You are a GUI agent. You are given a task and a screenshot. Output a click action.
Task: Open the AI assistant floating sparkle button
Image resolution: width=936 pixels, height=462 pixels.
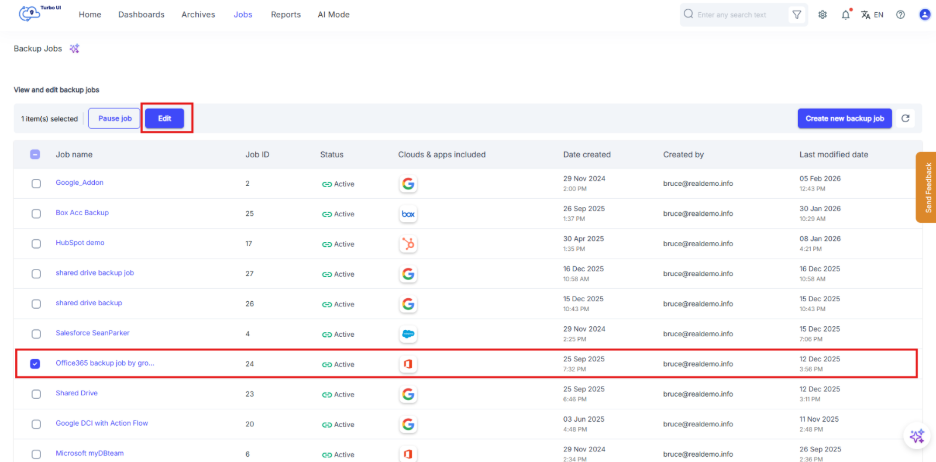pyautogui.click(x=916, y=436)
